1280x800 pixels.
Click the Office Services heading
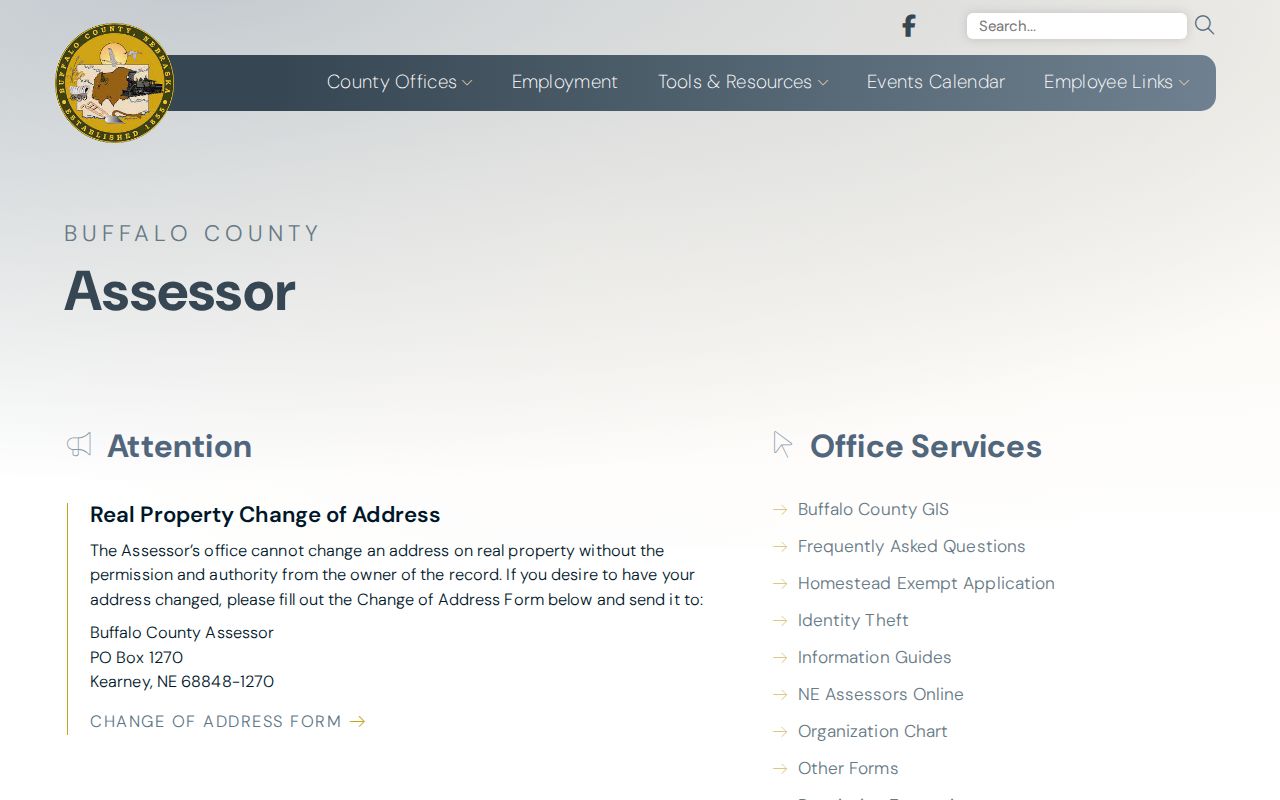coord(926,446)
